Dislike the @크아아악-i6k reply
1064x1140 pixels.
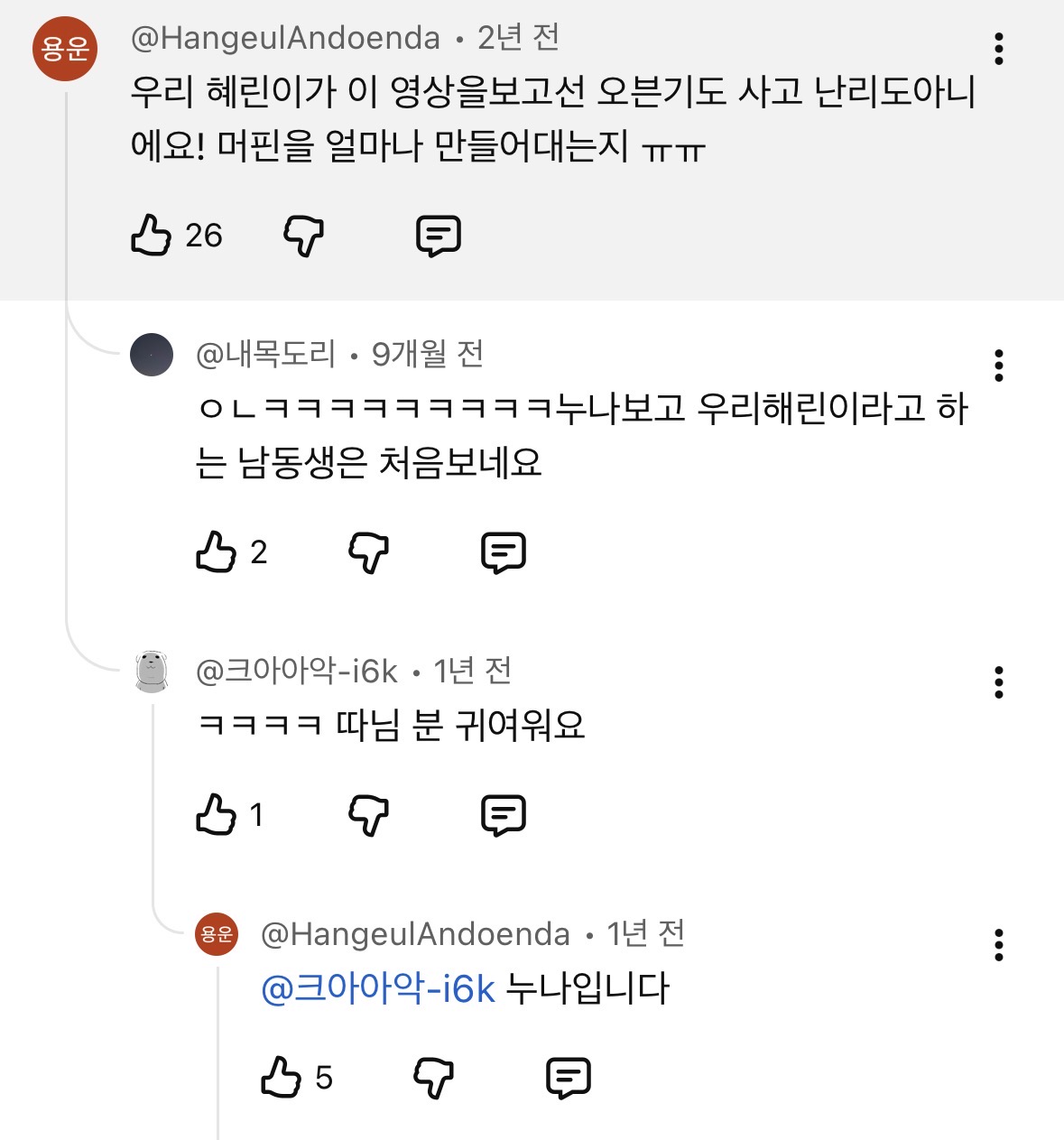point(369,815)
